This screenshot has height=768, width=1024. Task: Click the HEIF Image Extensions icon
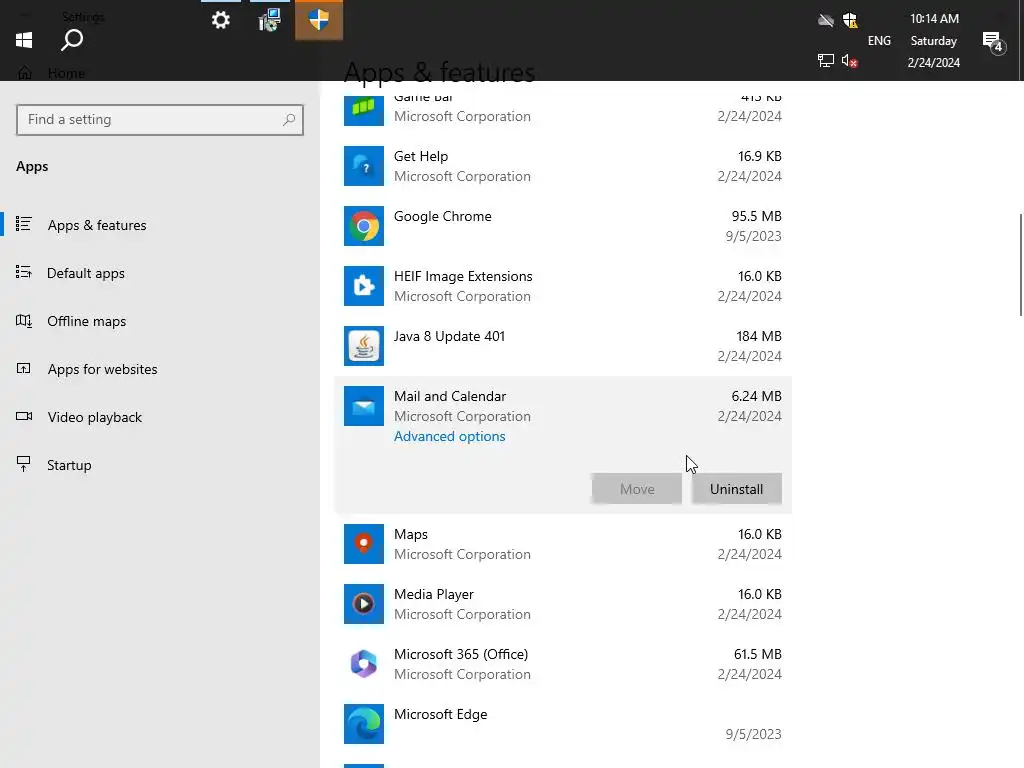coord(364,286)
